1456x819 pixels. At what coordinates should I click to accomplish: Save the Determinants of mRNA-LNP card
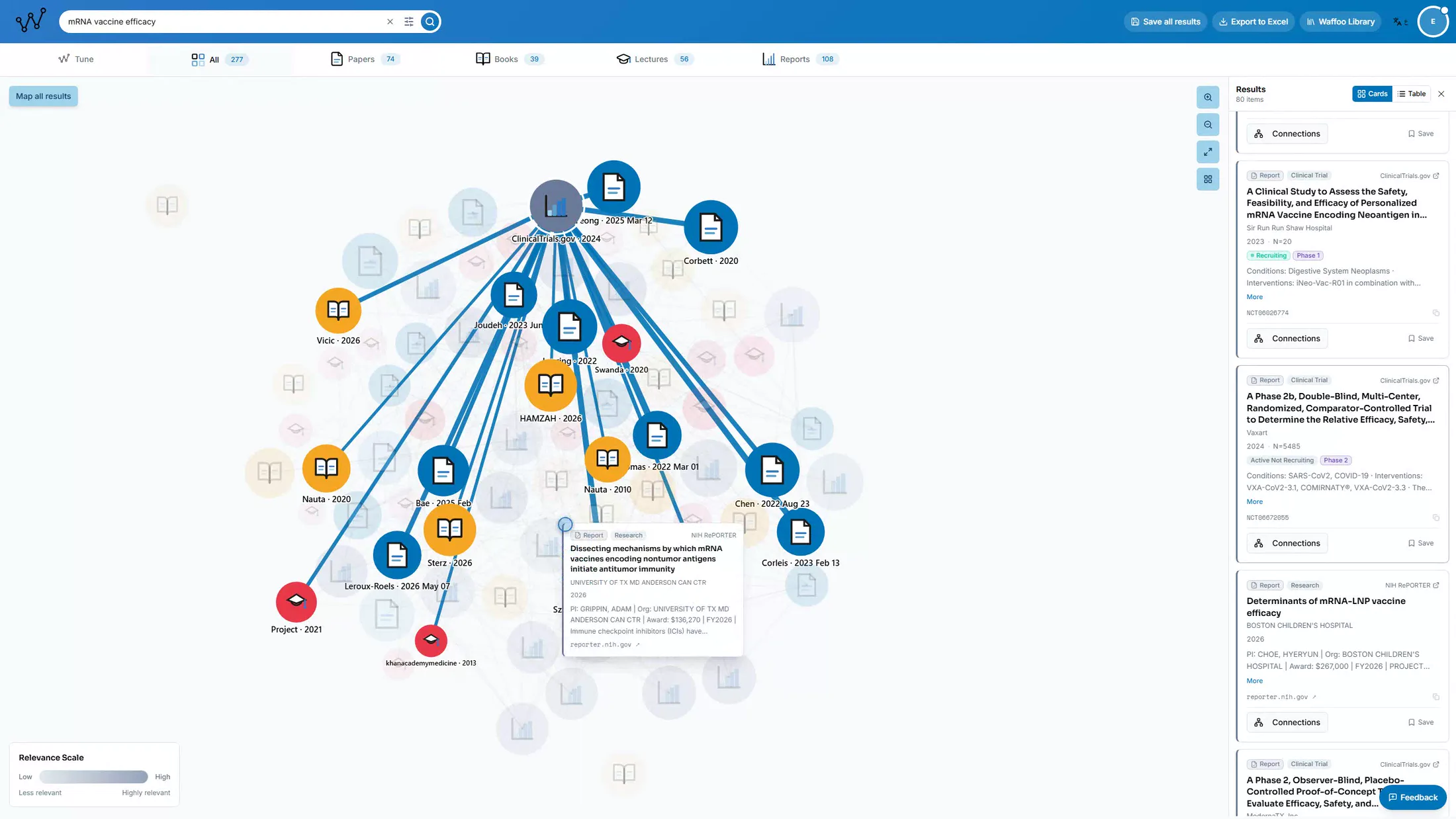tap(1421, 722)
